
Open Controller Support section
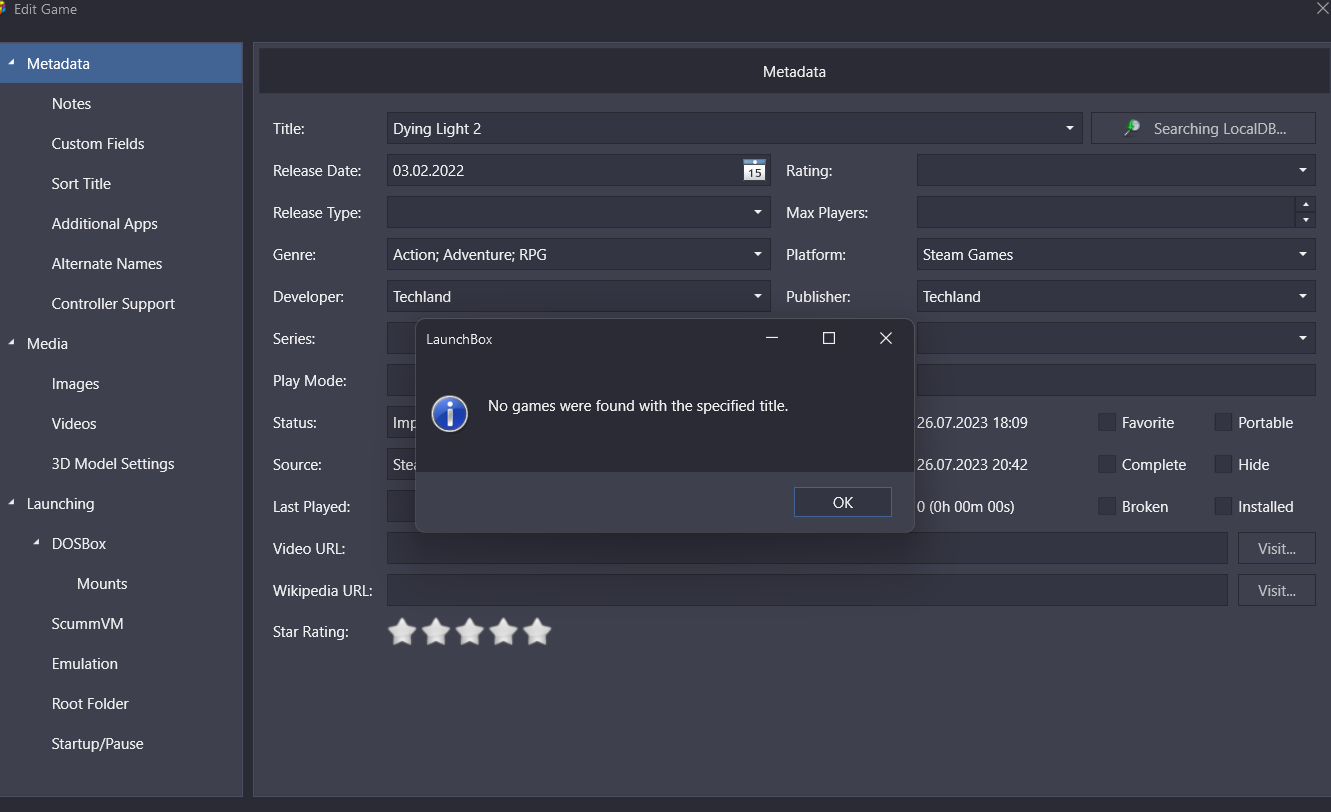113,303
